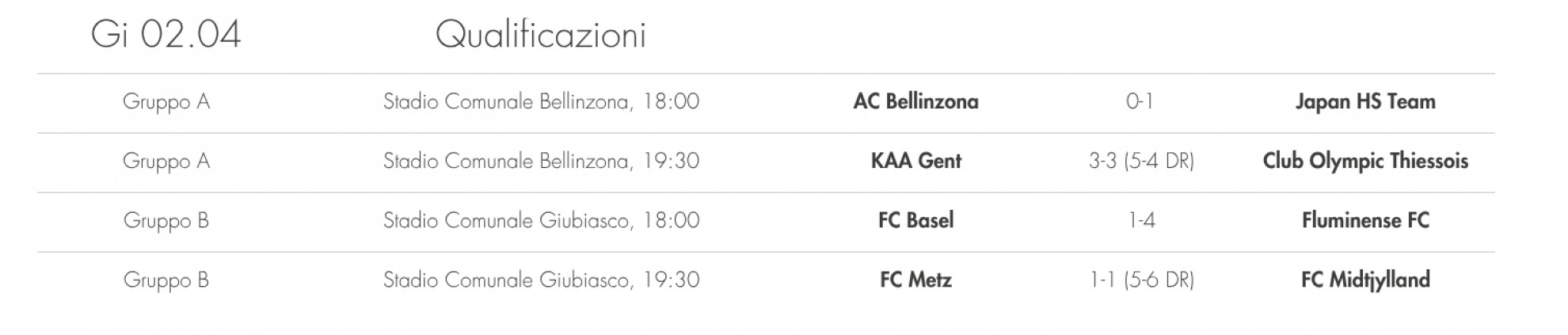
Task: Open Club Olympic Thiessois team link
Action: [1365, 161]
